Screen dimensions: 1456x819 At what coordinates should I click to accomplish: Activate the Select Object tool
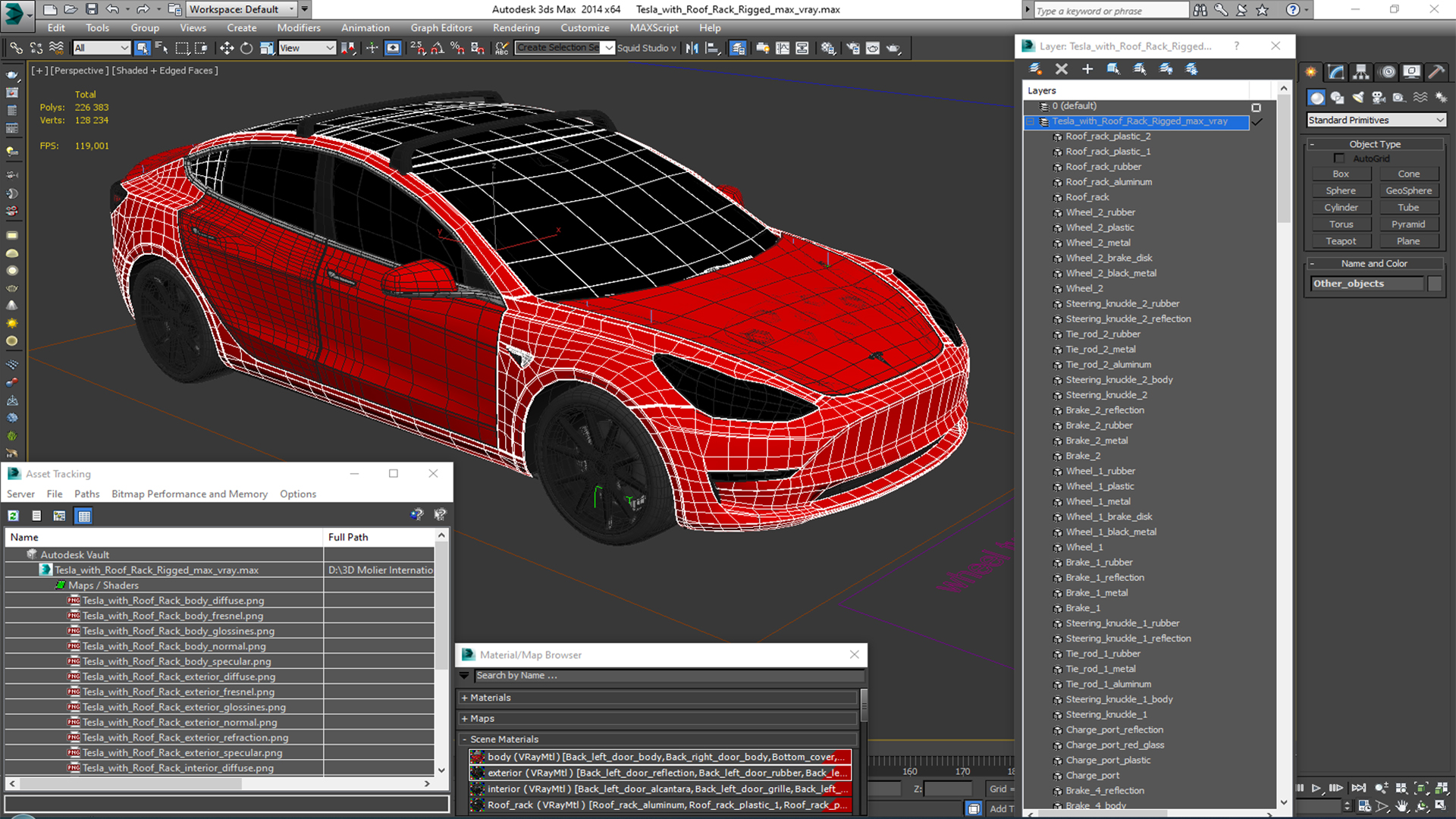tap(142, 48)
